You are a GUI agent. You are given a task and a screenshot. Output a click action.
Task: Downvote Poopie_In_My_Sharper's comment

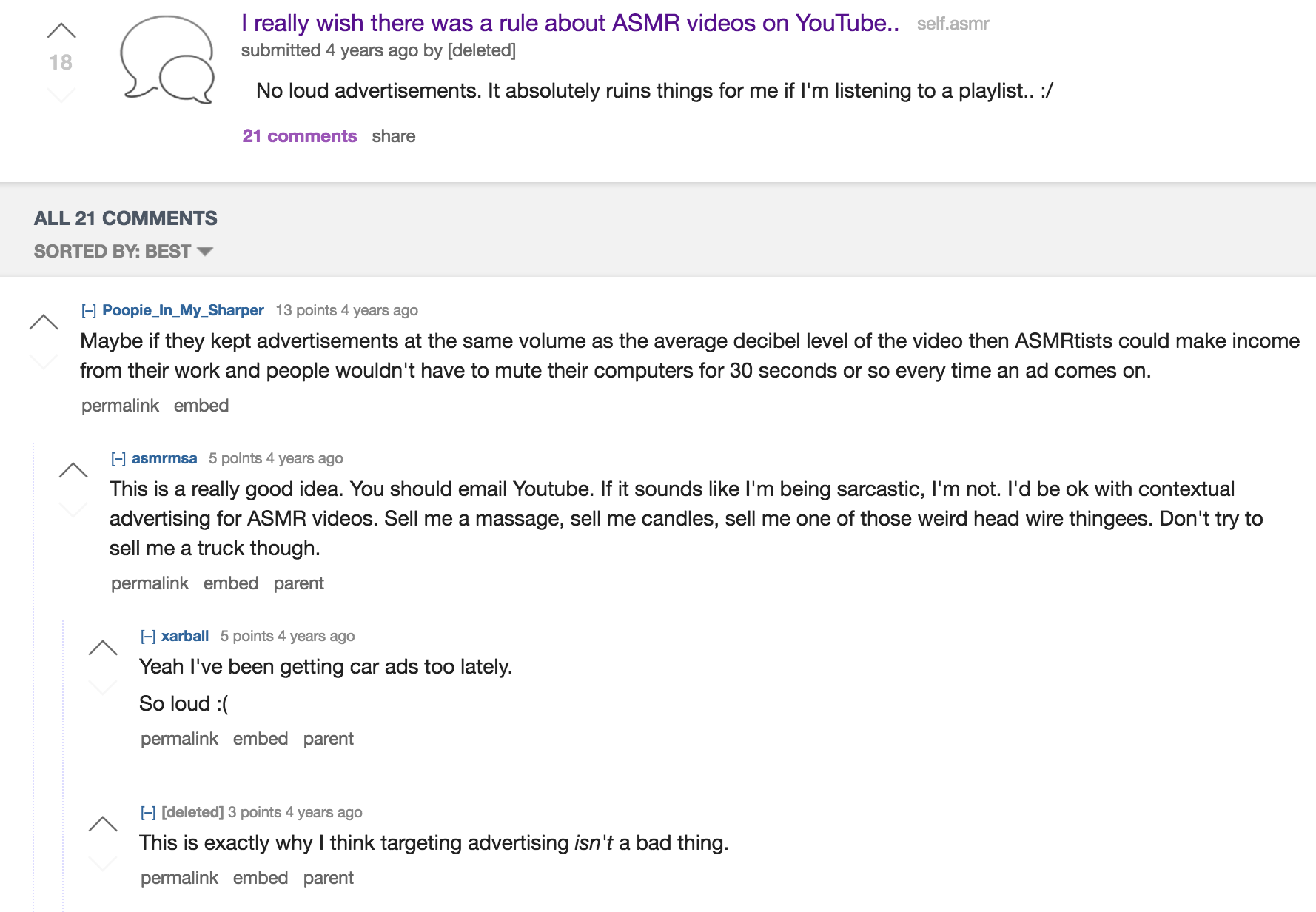click(x=44, y=361)
